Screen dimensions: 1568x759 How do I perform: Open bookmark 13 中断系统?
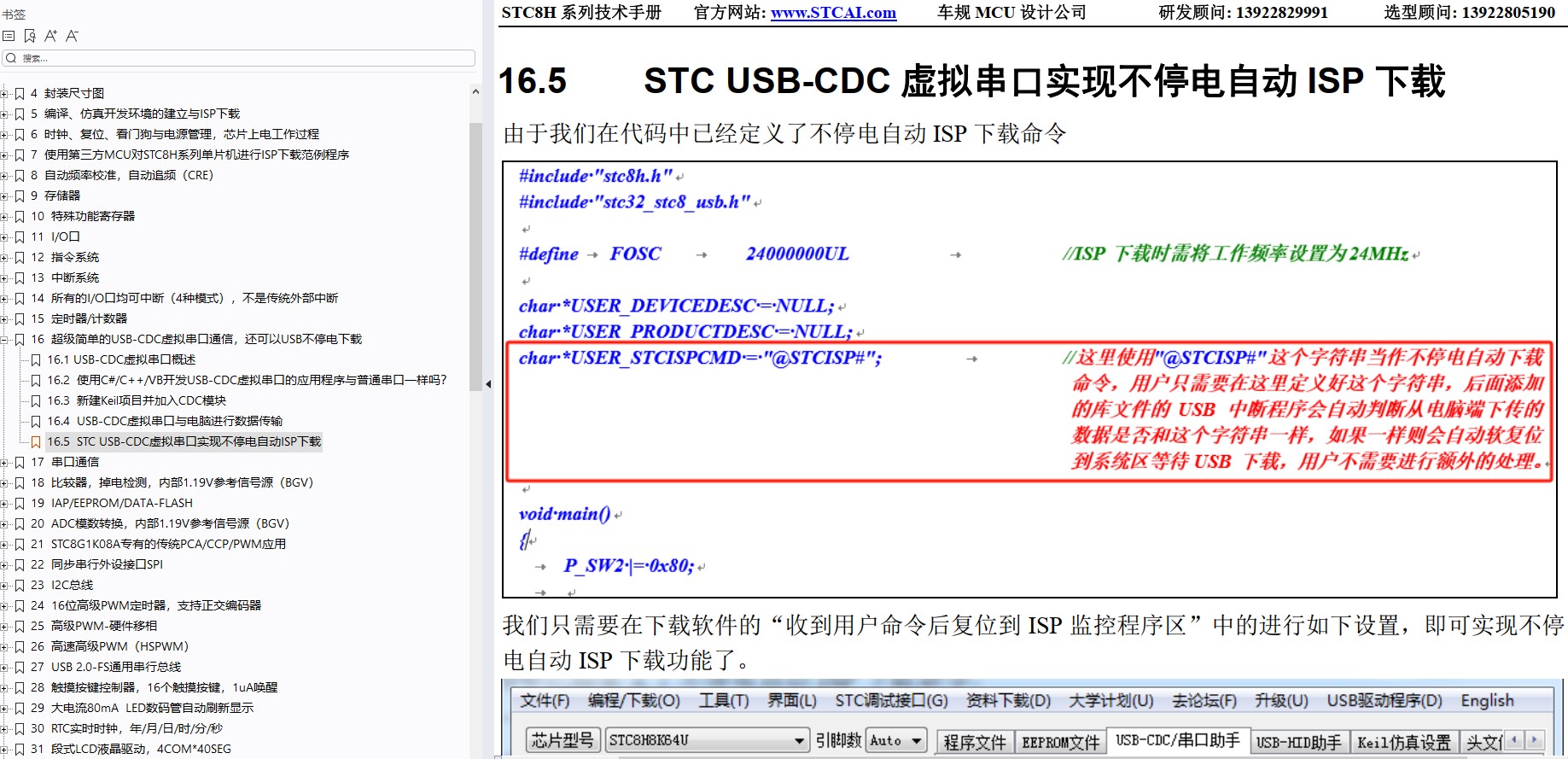(65, 277)
